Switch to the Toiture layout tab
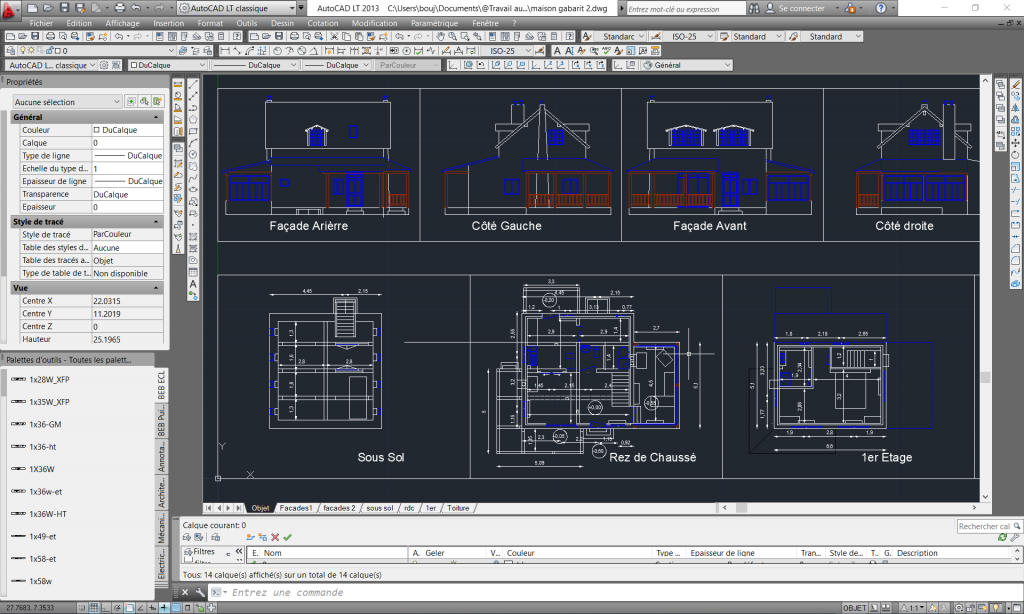The width and height of the screenshot is (1024, 614). (x=458, y=508)
